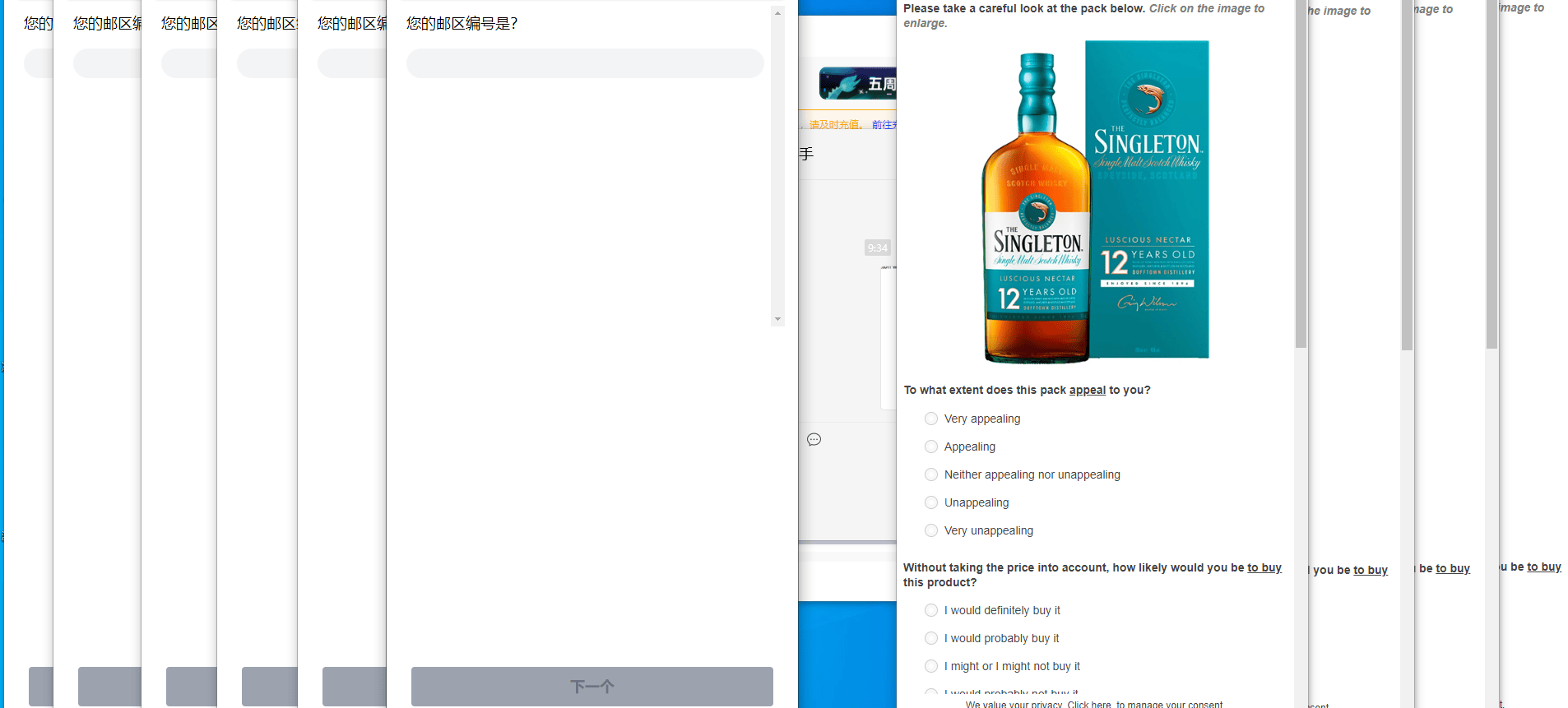
Task: Click the underlined 'to buy' in the main survey question
Action: [x=1264, y=567]
